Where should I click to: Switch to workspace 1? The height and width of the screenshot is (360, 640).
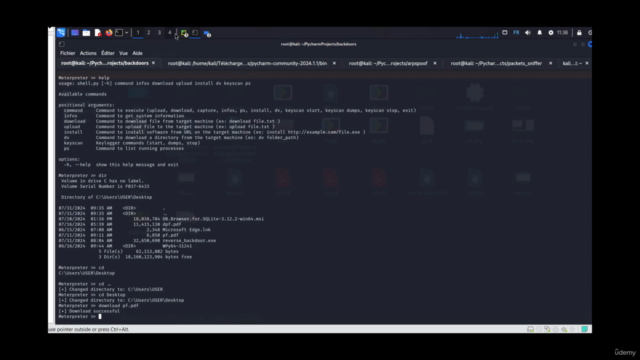(138, 33)
